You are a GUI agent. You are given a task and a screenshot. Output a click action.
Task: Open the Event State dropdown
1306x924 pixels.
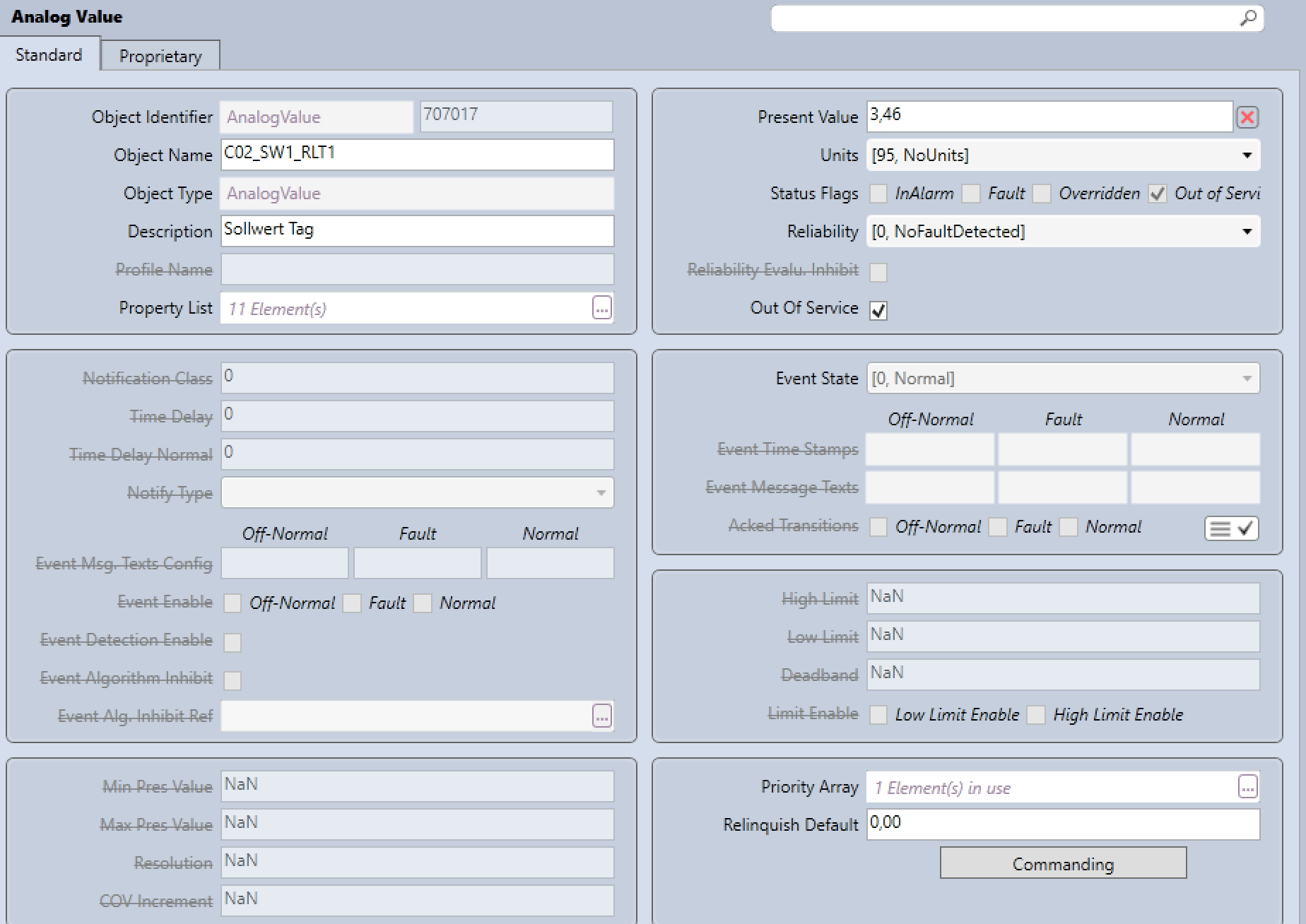tap(1063, 379)
